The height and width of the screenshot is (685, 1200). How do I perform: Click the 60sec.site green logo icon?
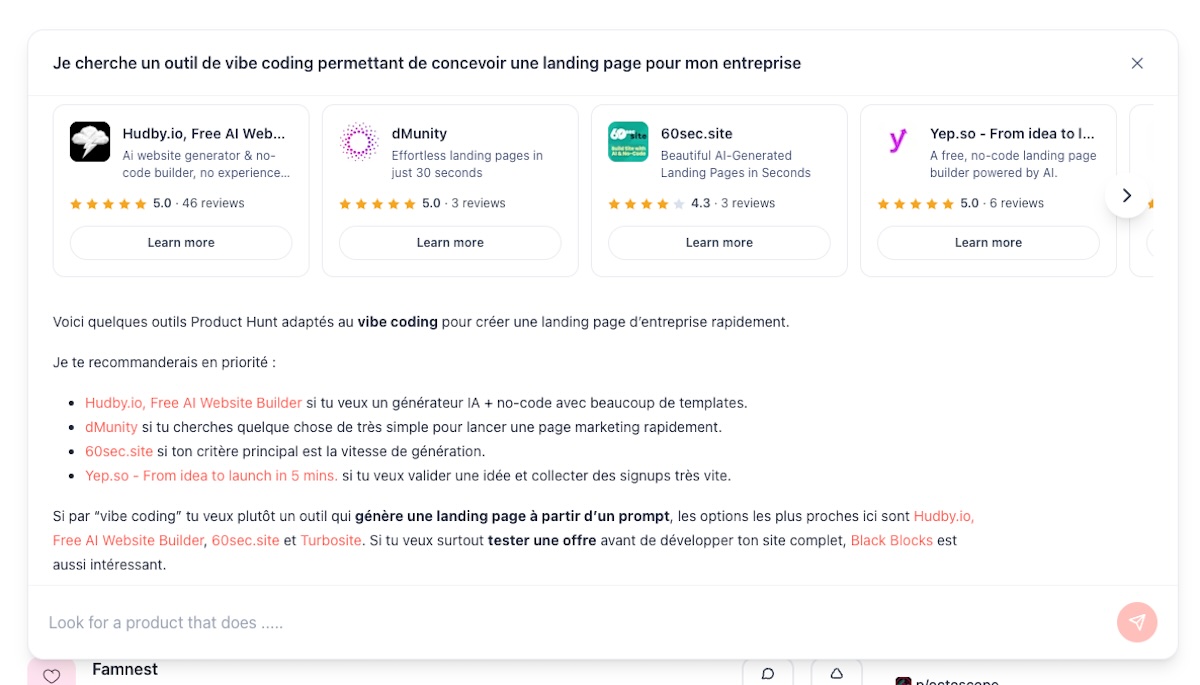[628, 142]
